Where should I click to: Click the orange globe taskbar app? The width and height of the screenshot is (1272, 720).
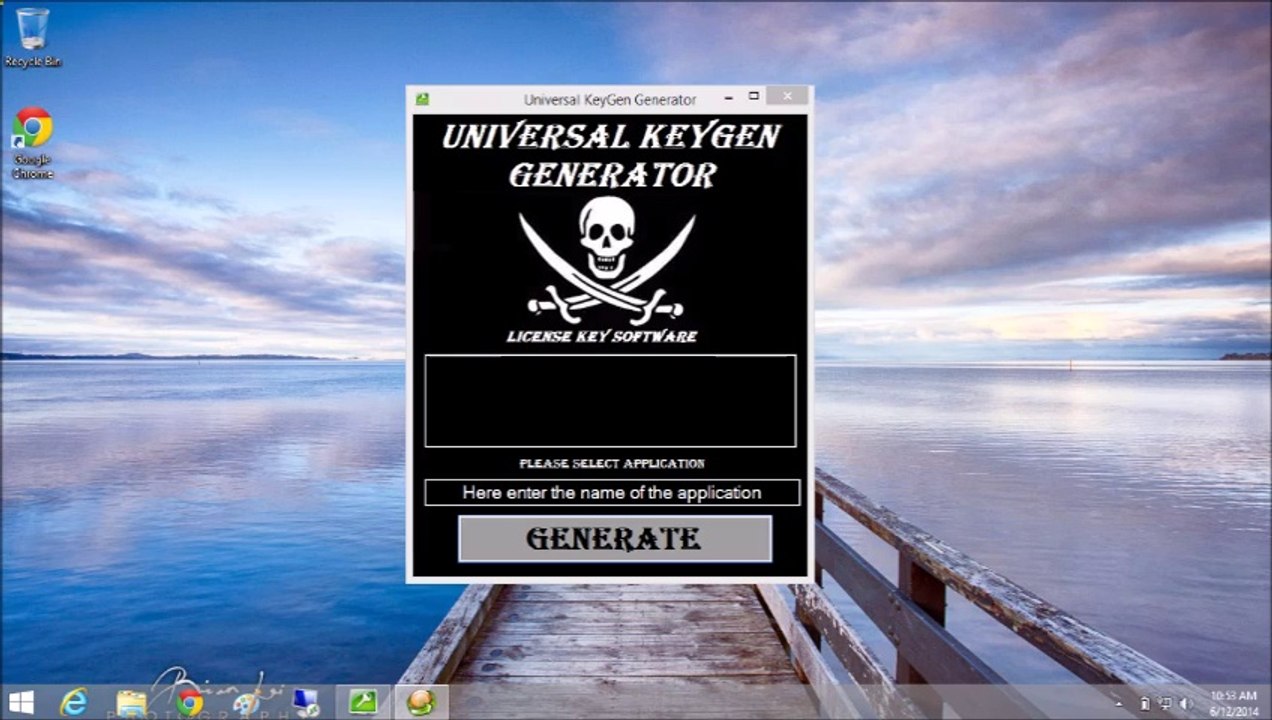pos(421,702)
